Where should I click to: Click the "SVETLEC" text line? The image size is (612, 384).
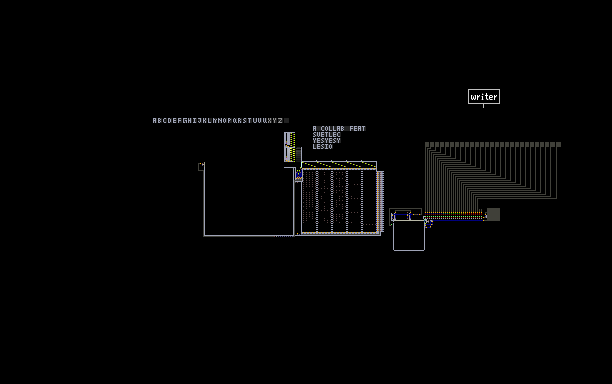(327, 135)
